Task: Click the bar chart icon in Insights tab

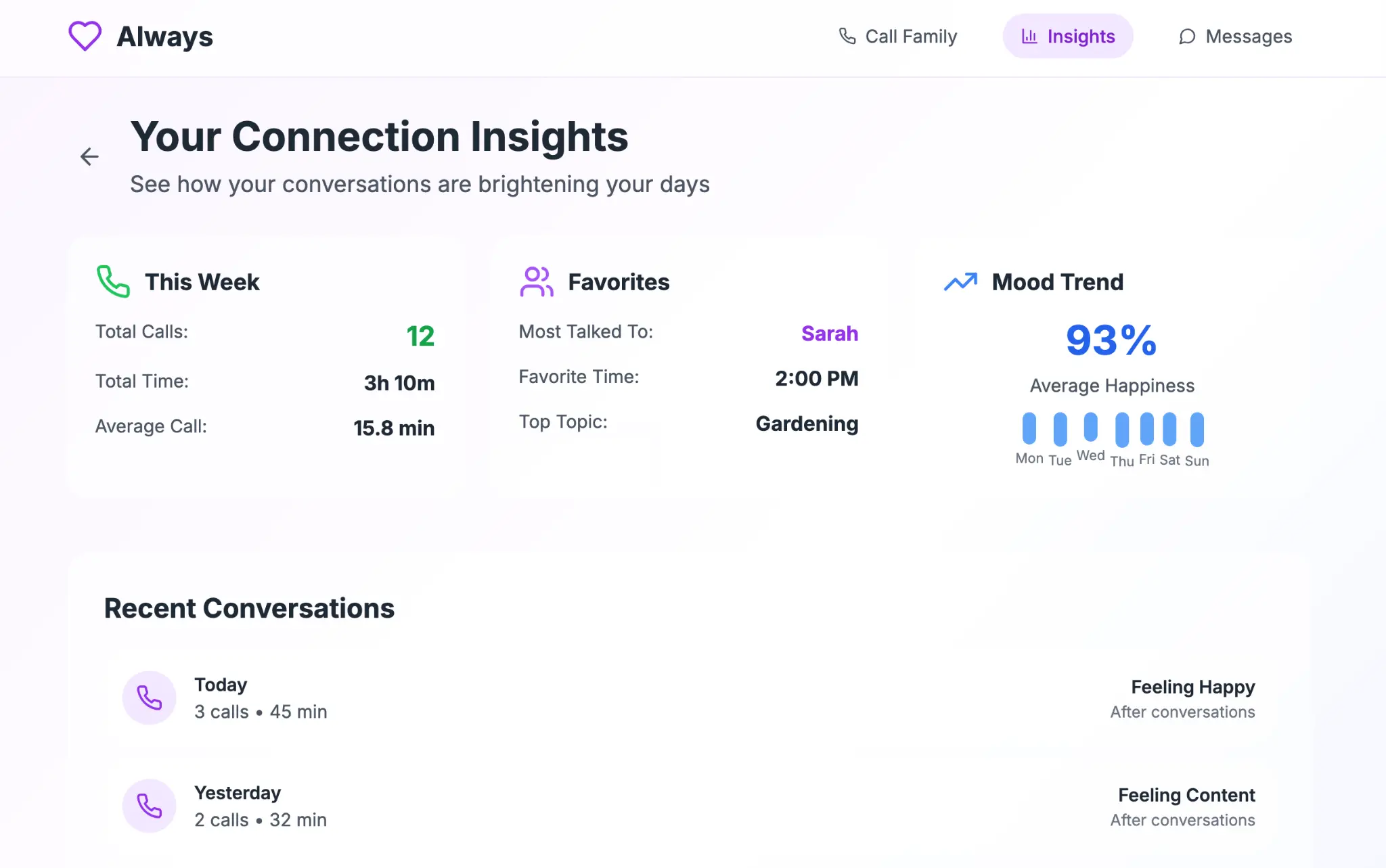Action: [1029, 36]
